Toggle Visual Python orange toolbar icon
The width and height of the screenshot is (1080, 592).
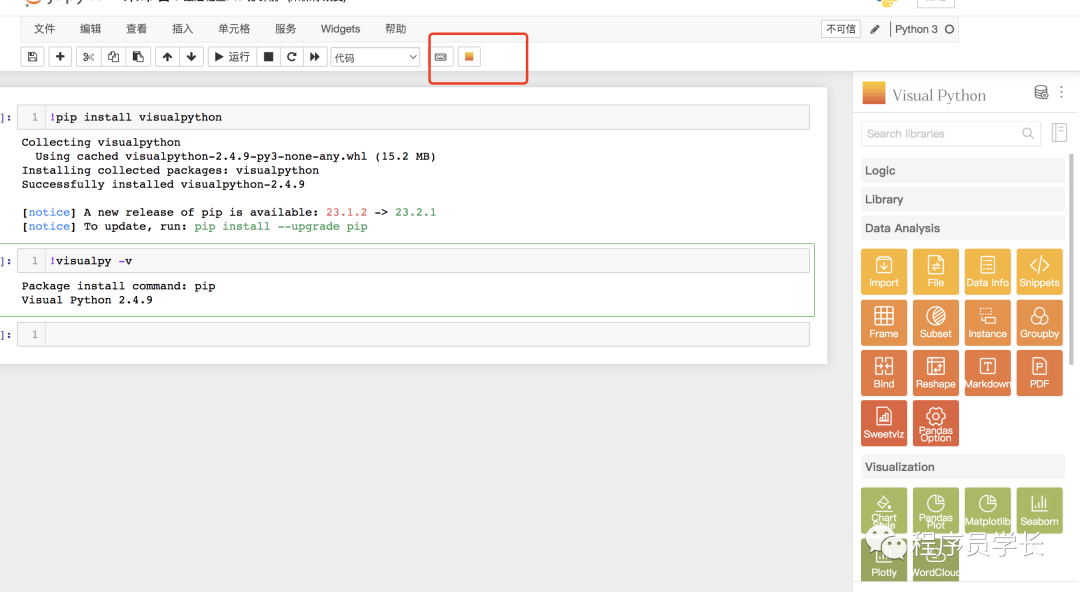[469, 57]
